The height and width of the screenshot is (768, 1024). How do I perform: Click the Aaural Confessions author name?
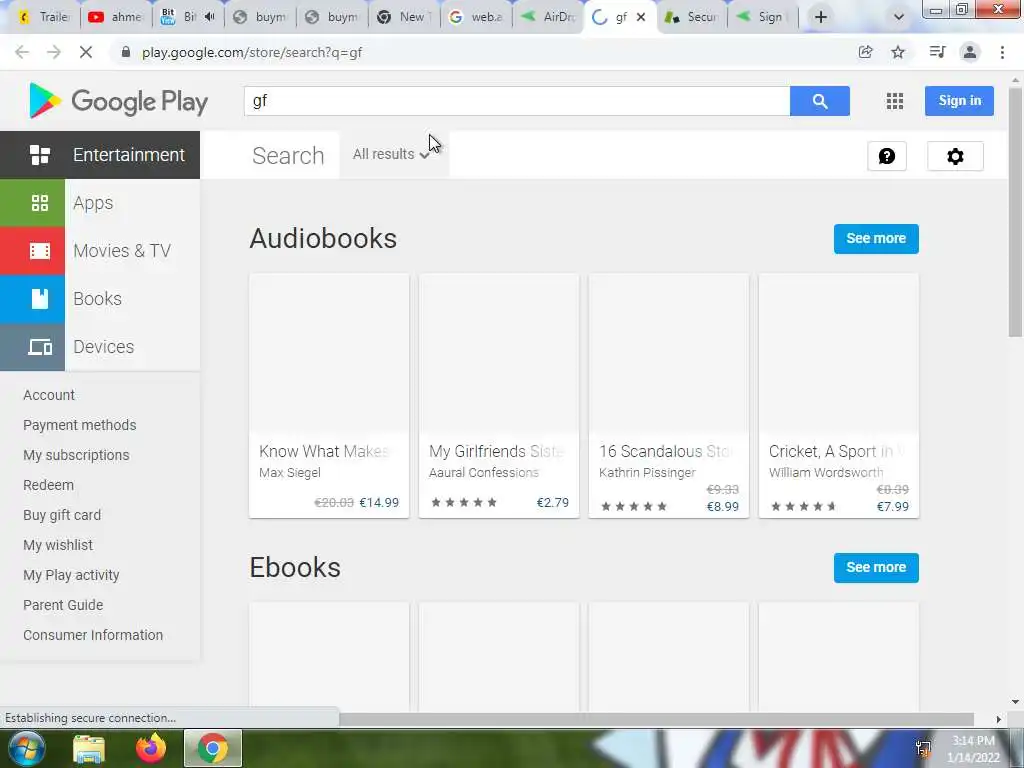484,473
